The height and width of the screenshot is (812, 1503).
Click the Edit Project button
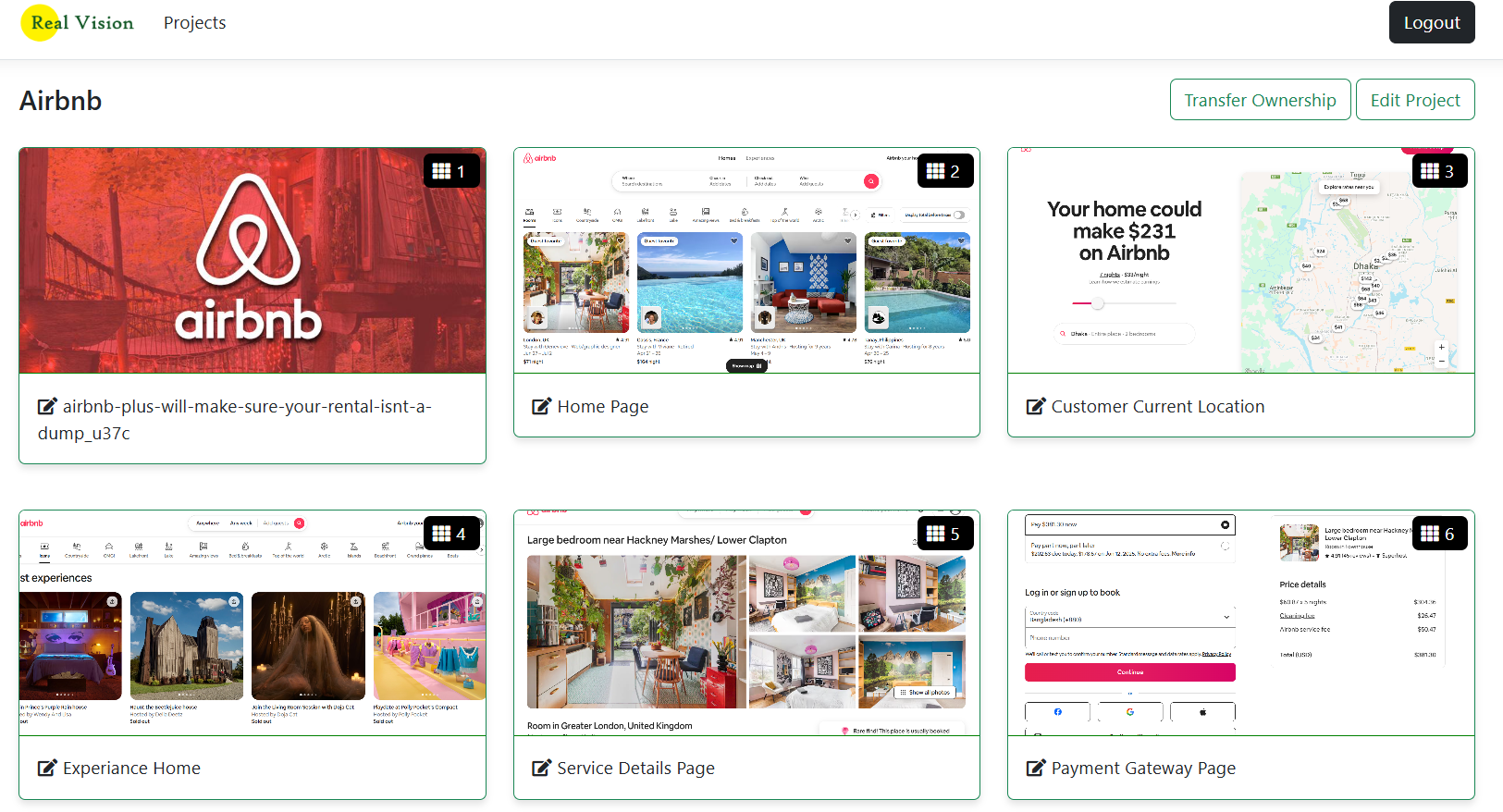coord(1414,100)
